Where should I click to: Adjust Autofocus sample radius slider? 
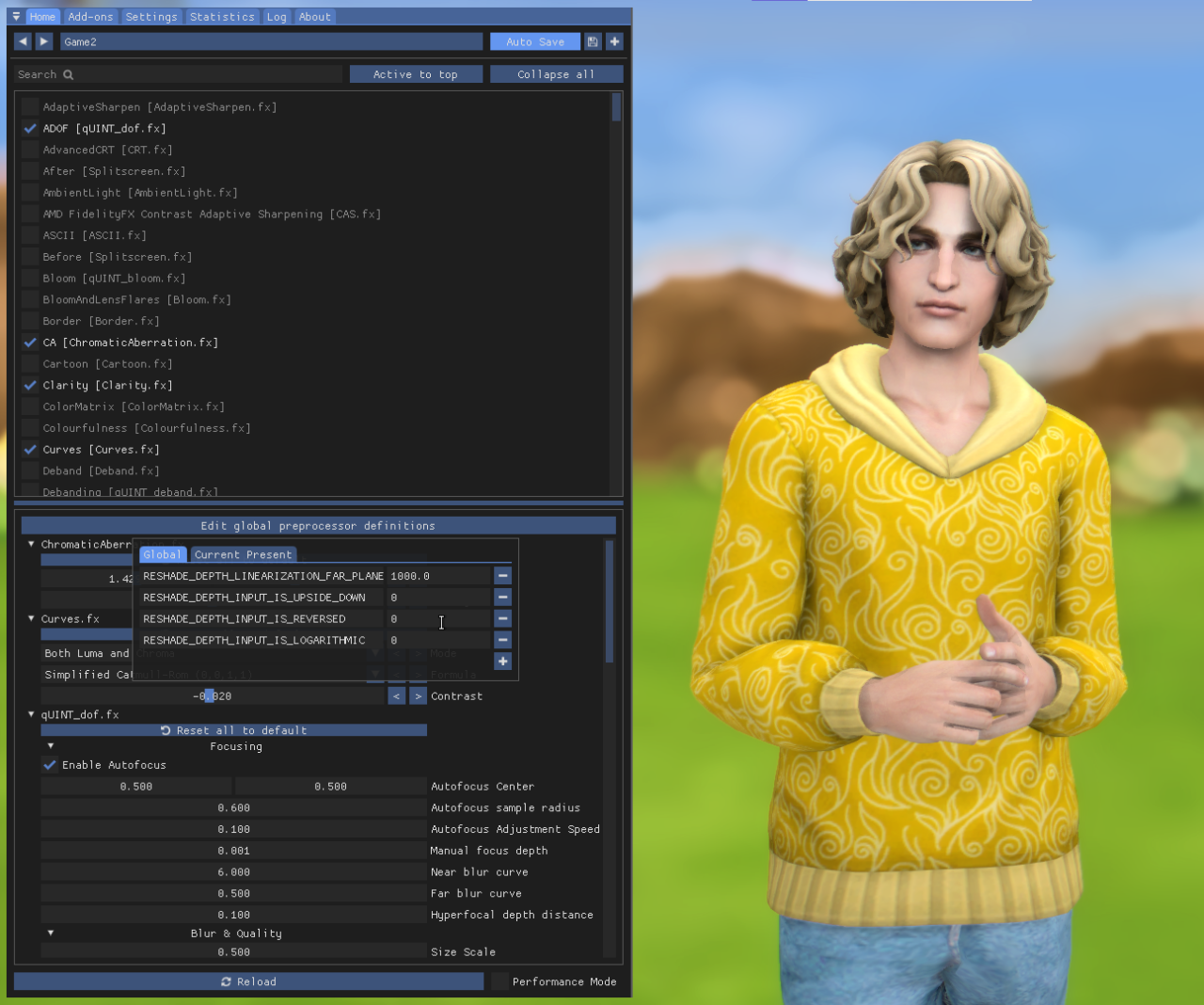[x=233, y=807]
